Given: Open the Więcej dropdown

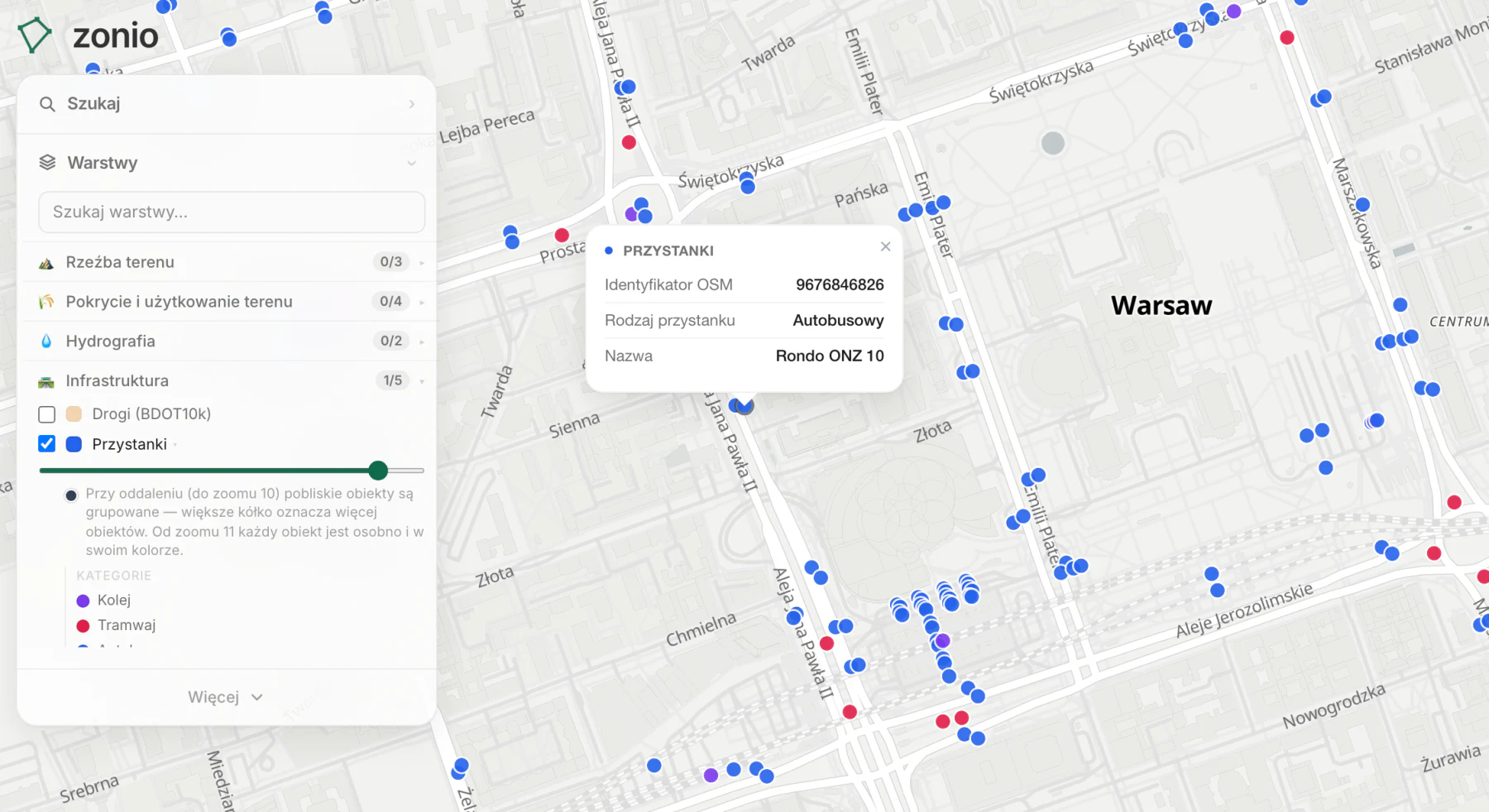Looking at the screenshot, I should click(226, 697).
